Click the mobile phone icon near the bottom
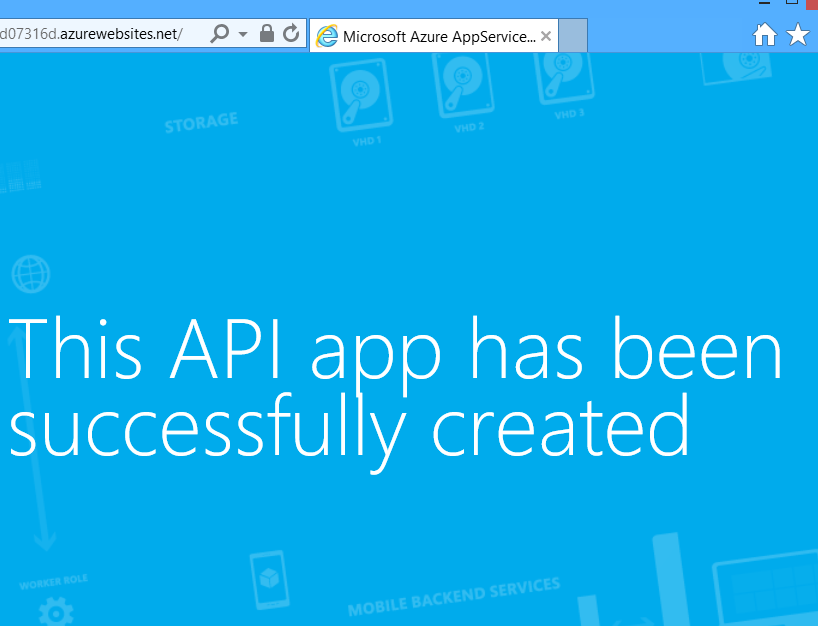 pos(267,579)
